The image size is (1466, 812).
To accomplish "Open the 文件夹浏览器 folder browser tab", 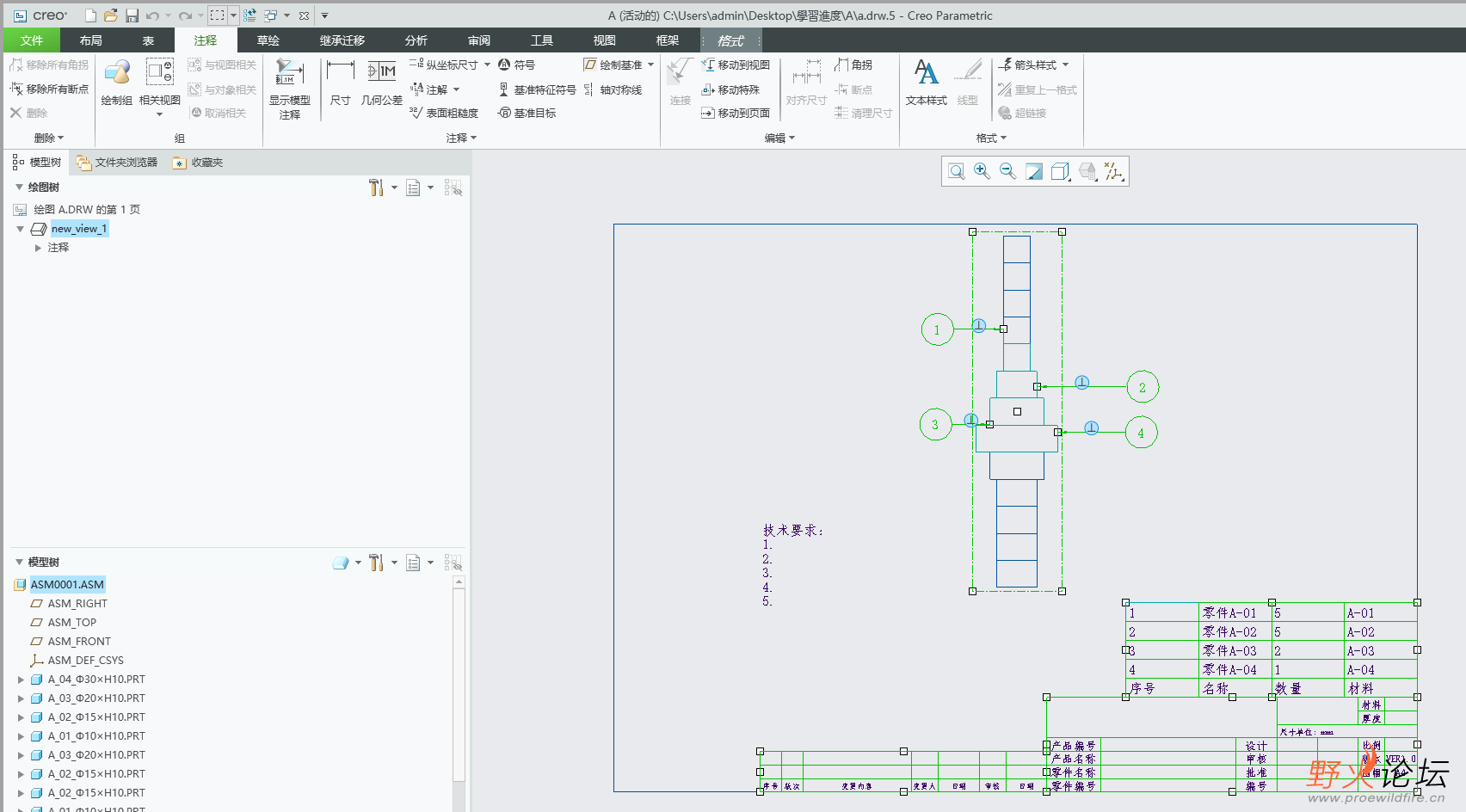I will tap(117, 163).
